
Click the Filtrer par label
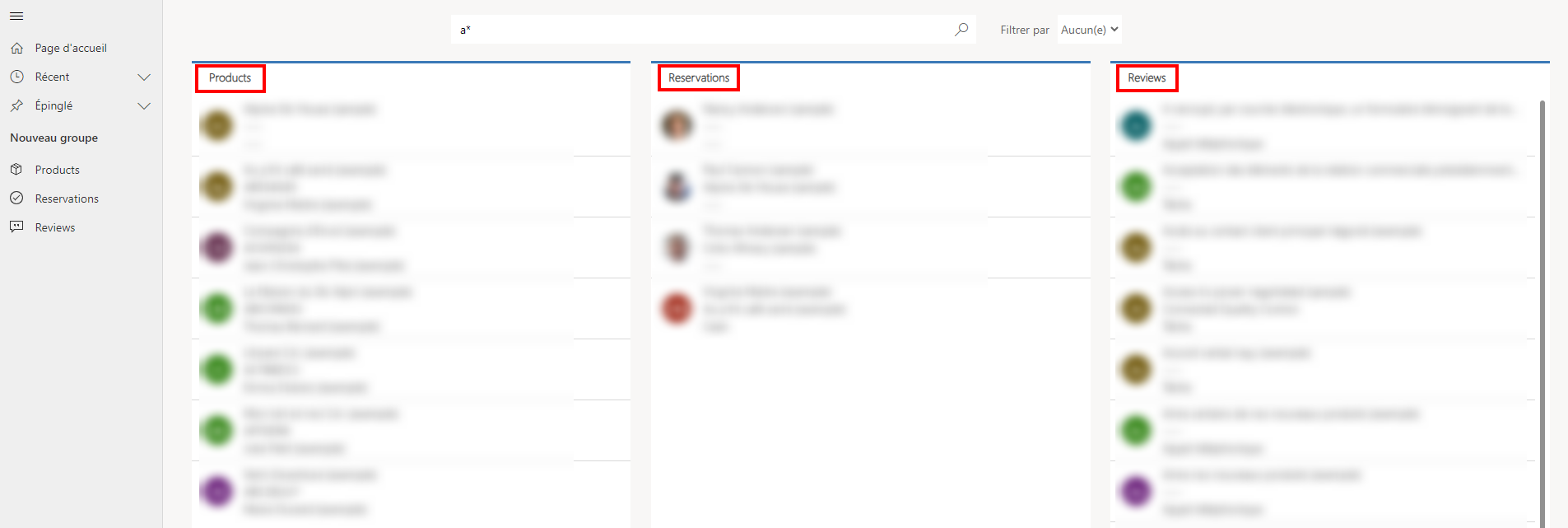(1025, 30)
